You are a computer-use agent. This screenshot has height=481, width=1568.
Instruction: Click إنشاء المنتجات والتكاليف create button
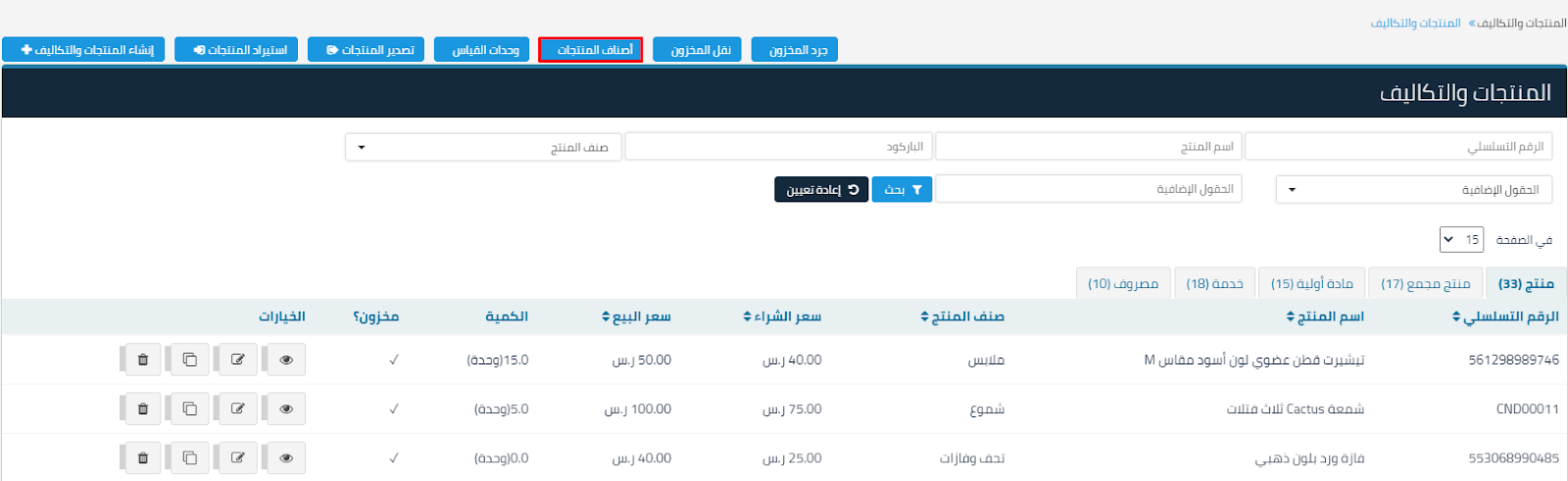click(87, 50)
